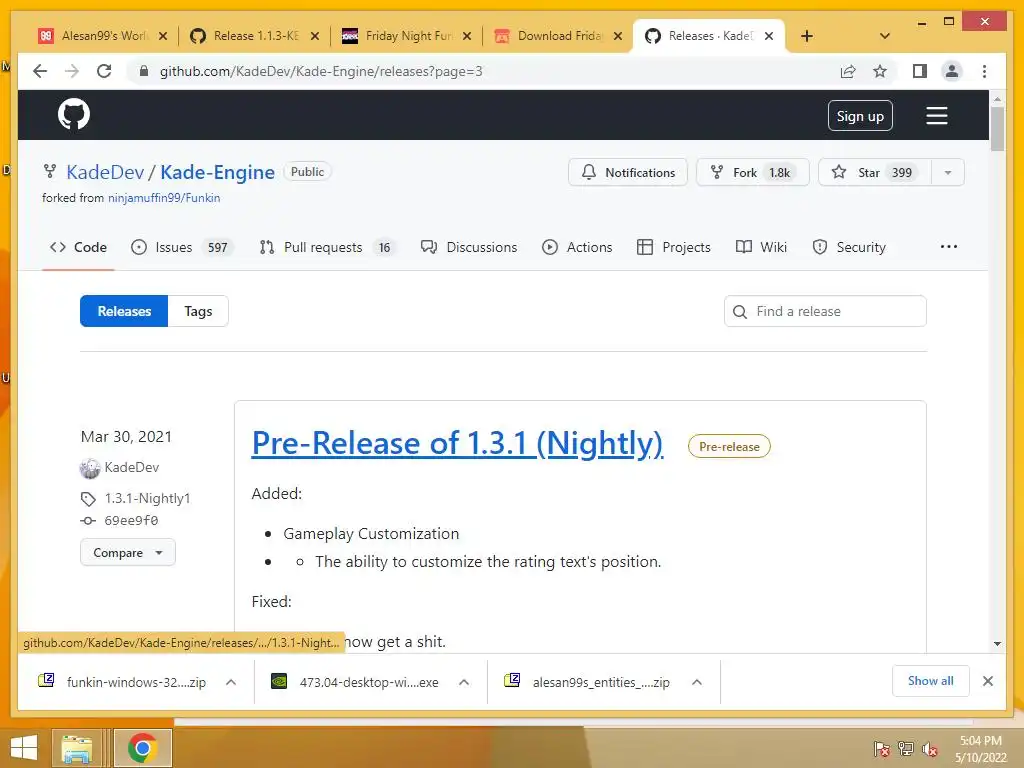Screen dimensions: 1024x768
Task: Open the Pull requests tab
Action: pos(327,247)
